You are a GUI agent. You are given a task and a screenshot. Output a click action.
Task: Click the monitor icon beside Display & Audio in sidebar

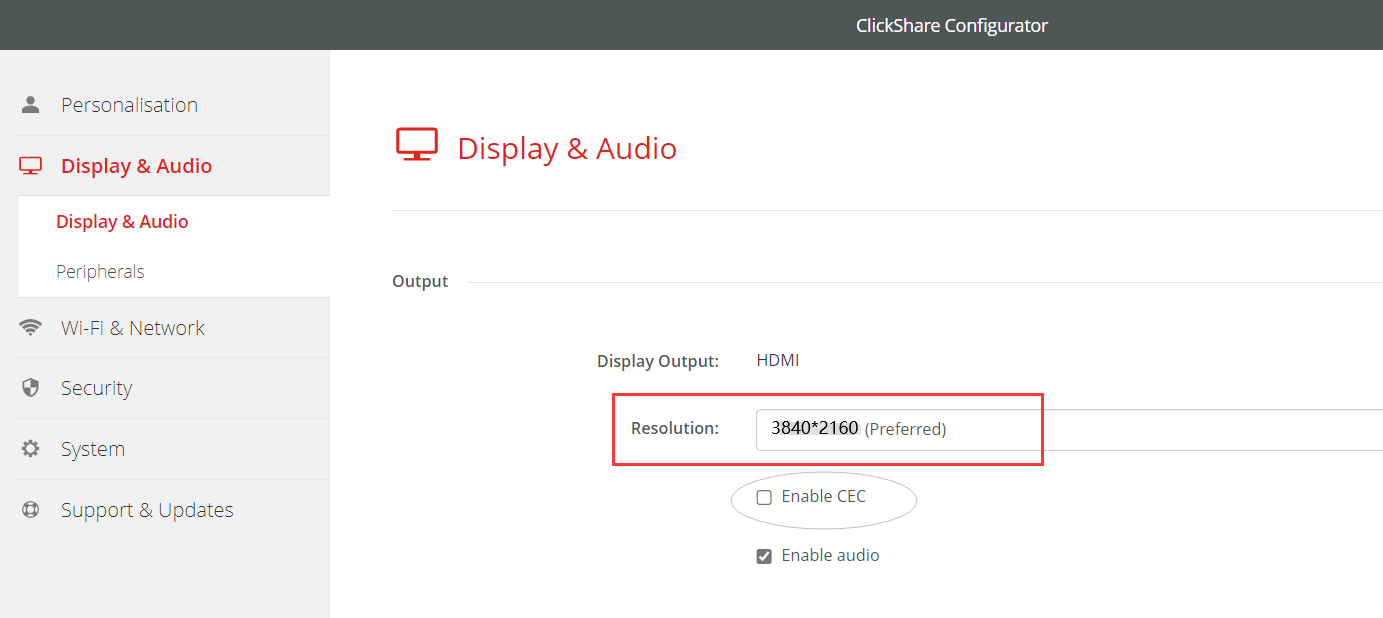[x=31, y=166]
